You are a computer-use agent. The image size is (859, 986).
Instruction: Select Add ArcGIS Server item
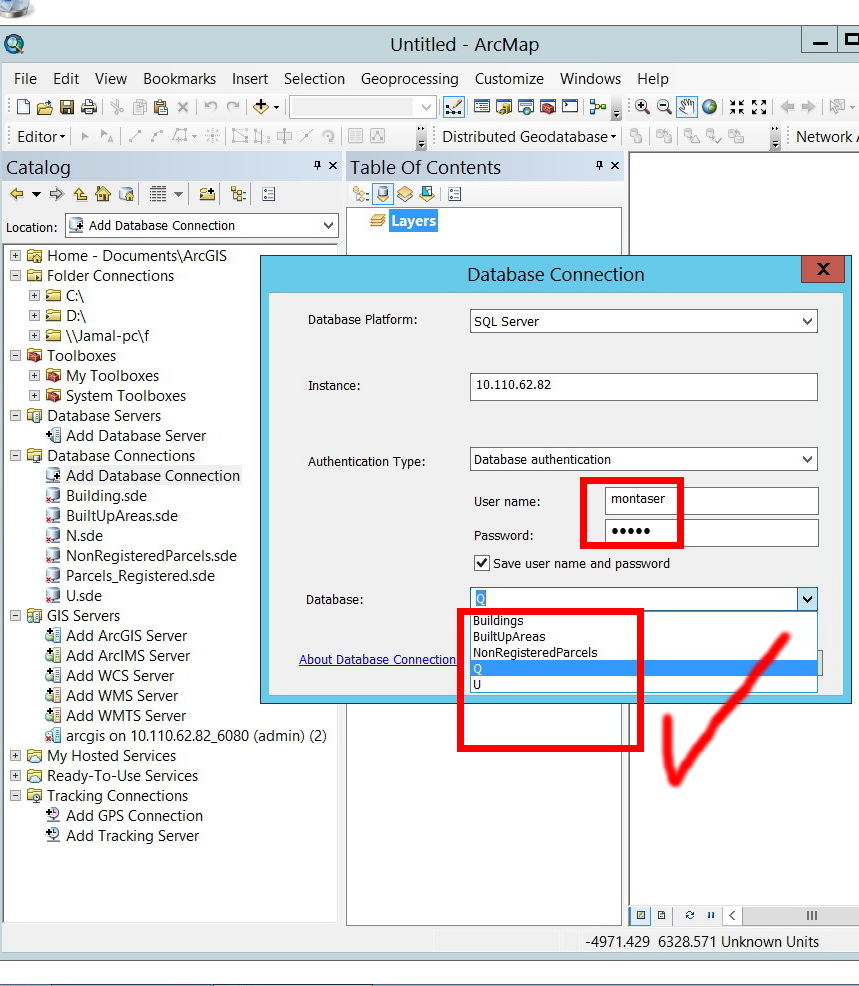(x=126, y=636)
